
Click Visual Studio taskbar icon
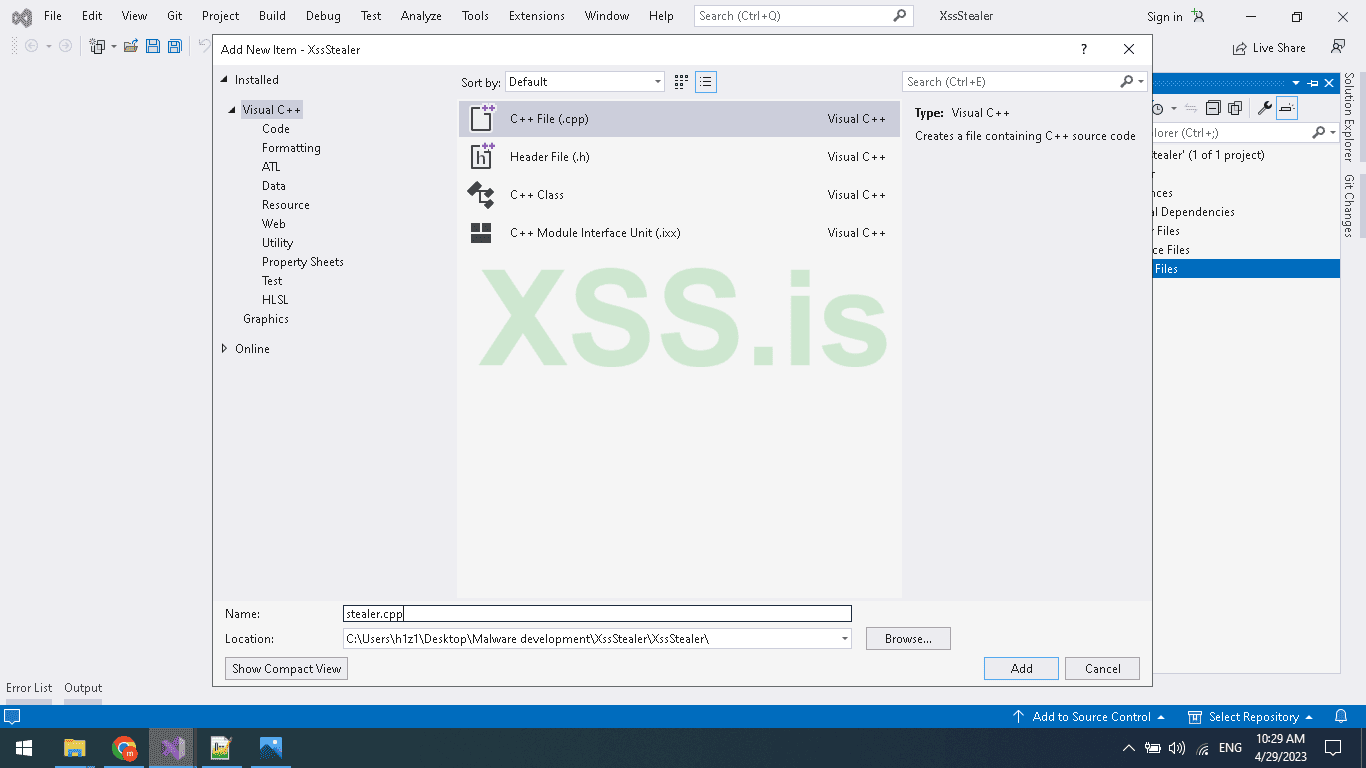[172, 748]
